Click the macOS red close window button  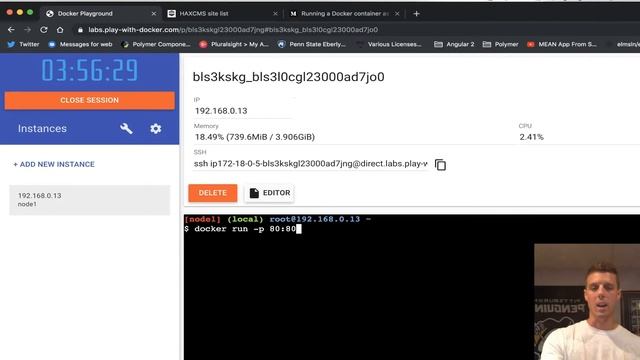(10, 13)
